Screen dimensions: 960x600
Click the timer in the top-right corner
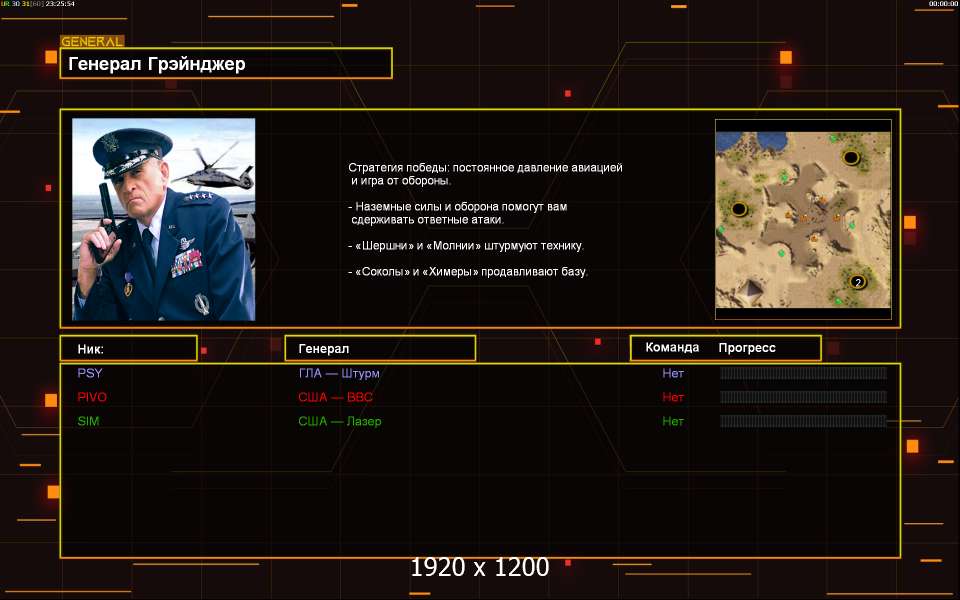point(943,4)
